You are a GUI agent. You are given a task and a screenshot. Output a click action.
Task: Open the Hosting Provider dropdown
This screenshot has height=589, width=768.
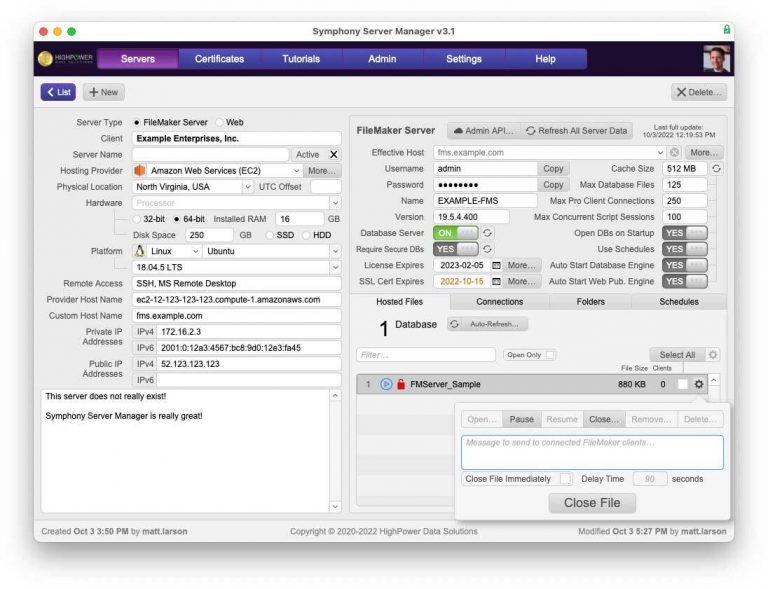296,171
